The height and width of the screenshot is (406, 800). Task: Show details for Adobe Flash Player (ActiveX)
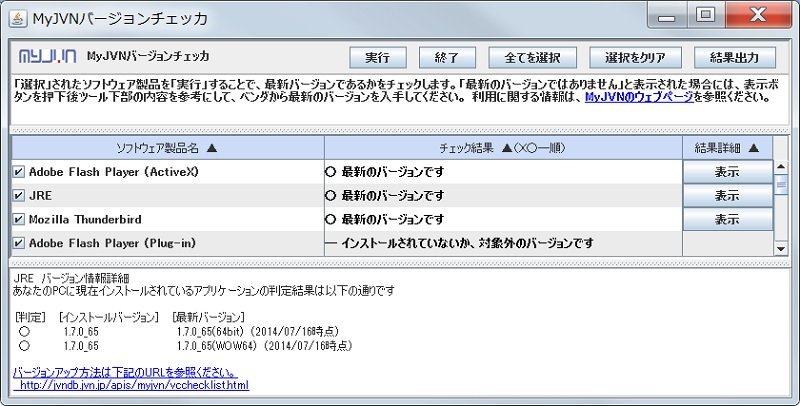pos(727,172)
